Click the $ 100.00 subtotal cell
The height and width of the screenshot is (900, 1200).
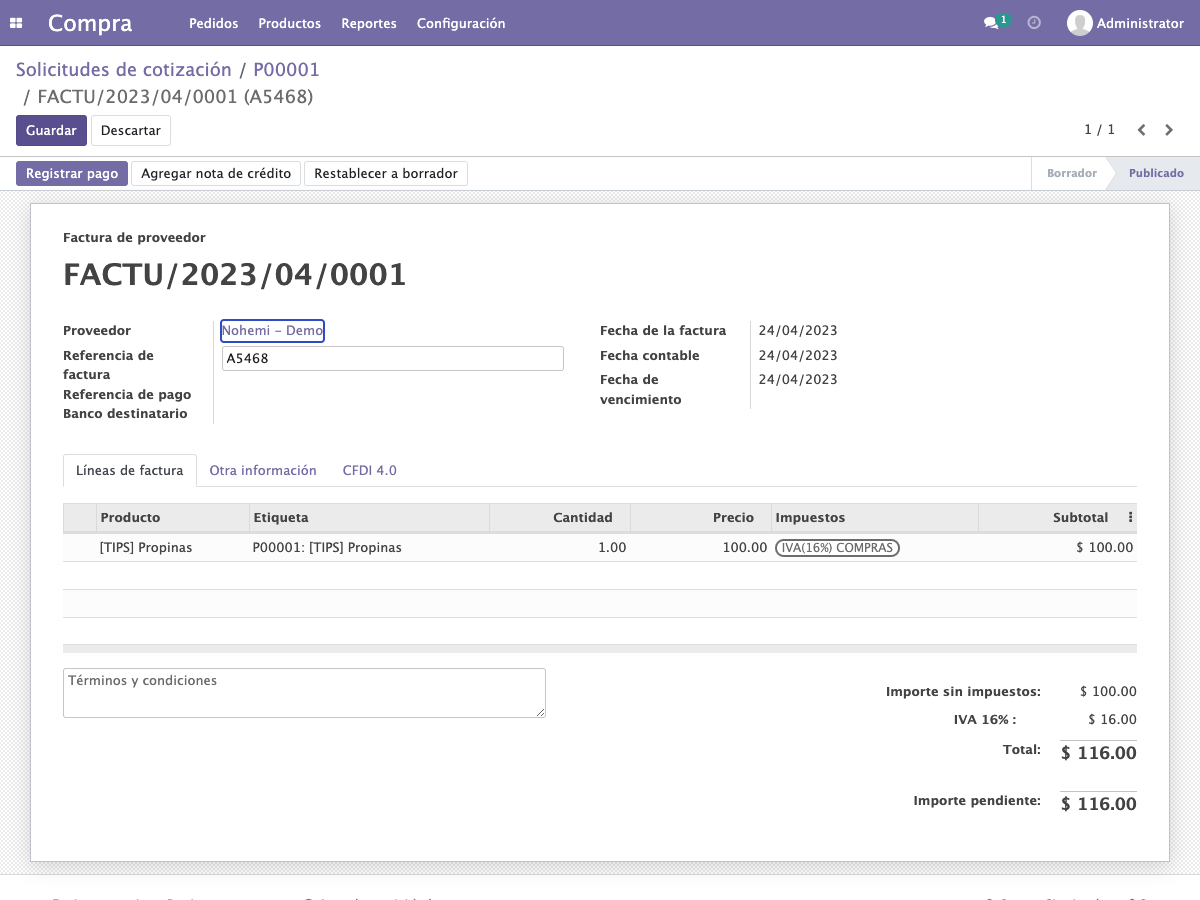[1057, 548]
